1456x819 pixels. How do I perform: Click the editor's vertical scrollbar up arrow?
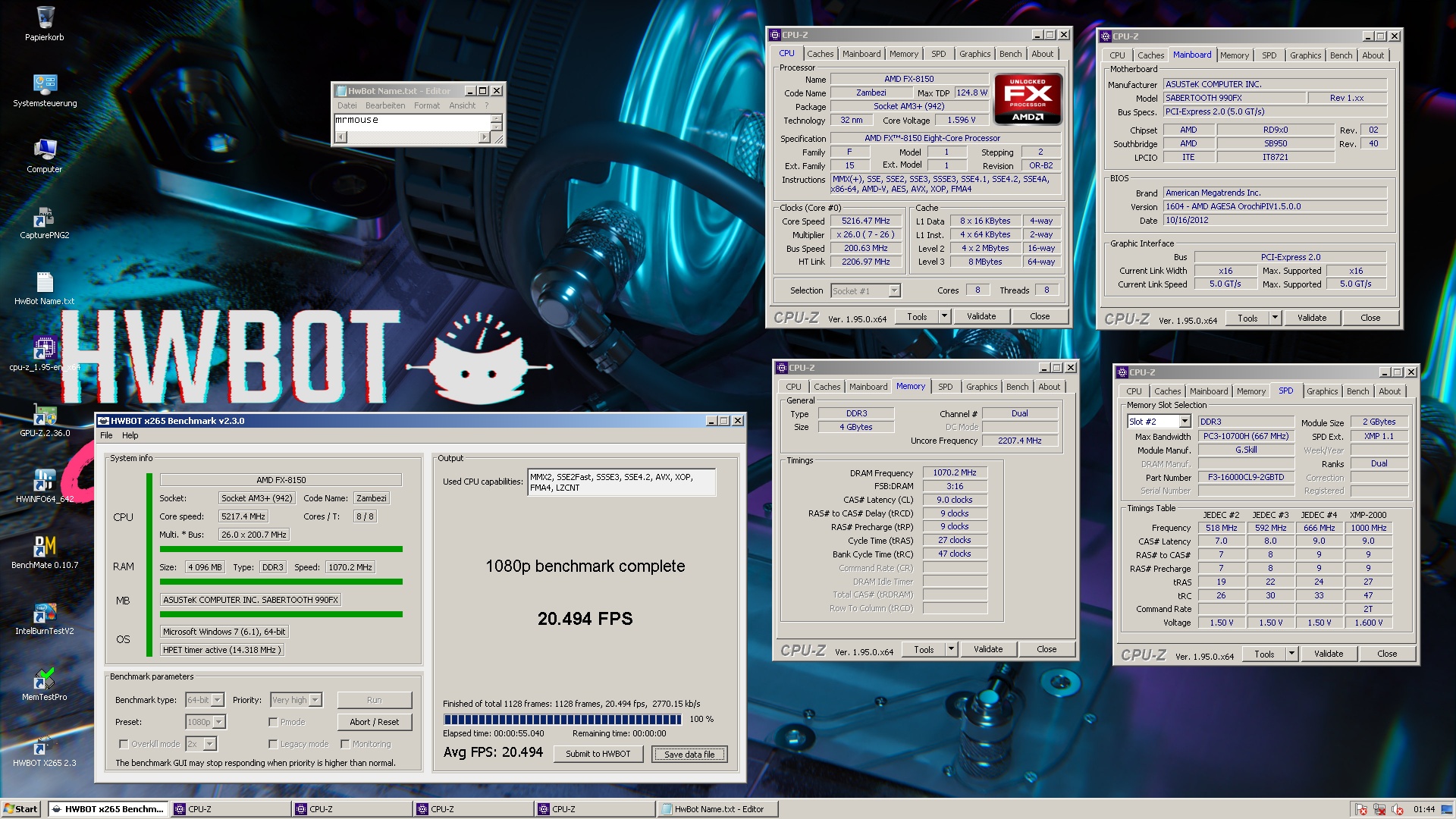click(x=497, y=119)
